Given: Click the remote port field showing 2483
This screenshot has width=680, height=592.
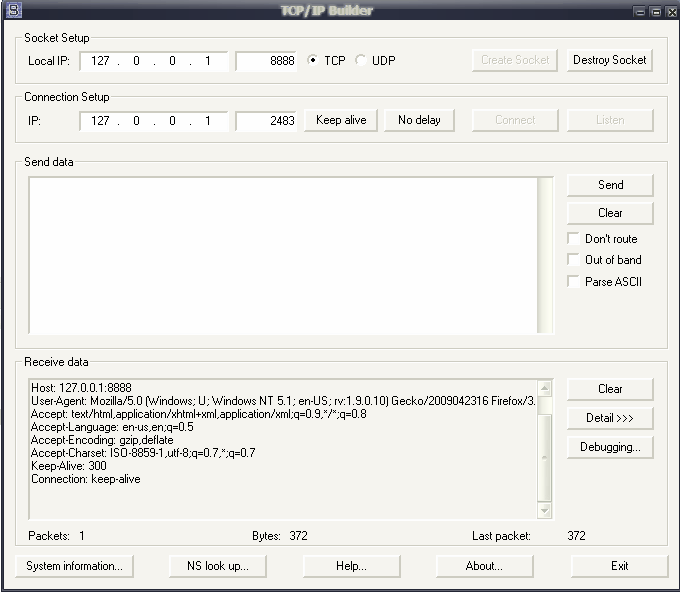Looking at the screenshot, I should point(266,121).
